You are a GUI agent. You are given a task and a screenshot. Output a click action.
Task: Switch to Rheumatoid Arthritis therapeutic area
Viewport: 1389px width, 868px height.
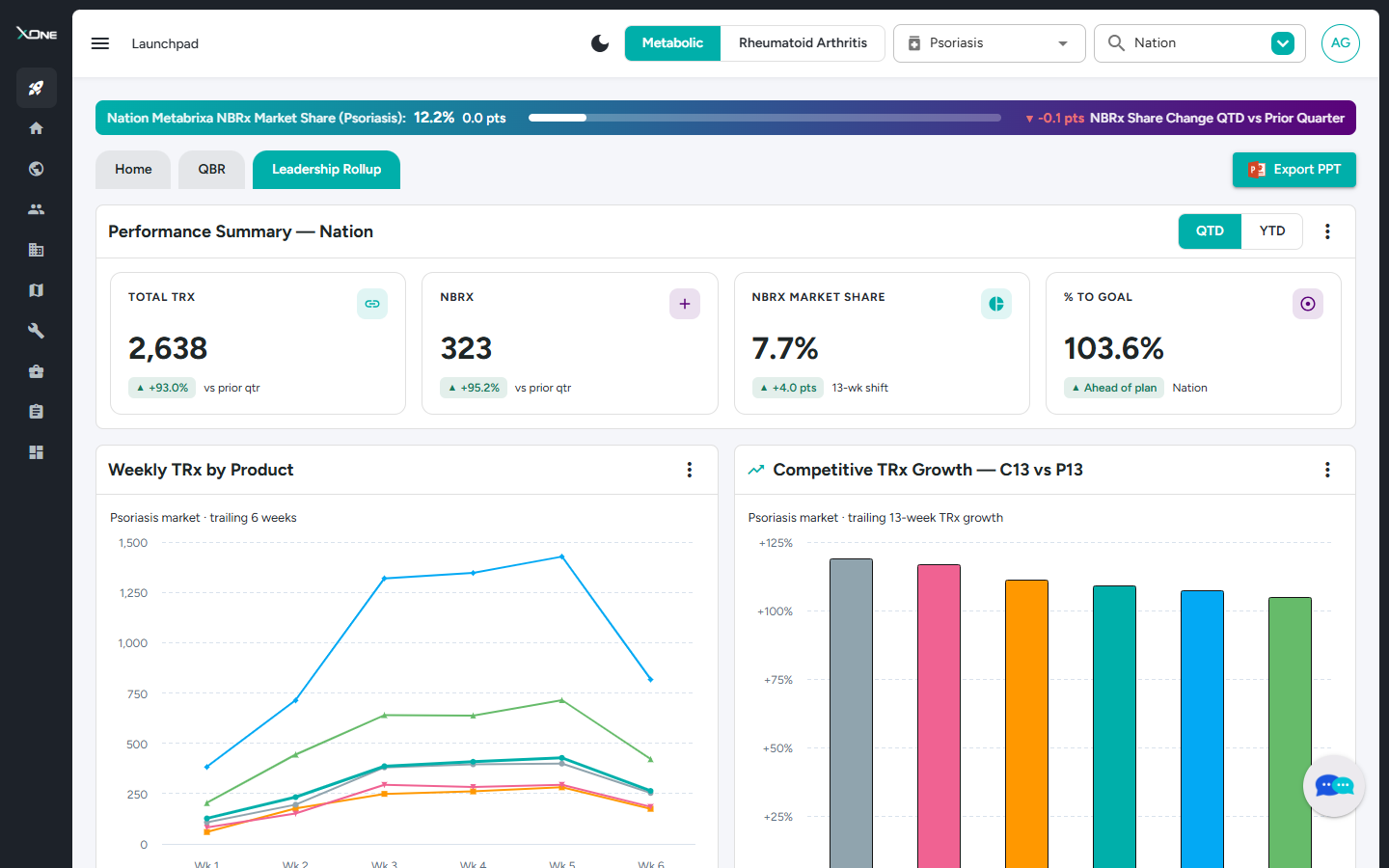pos(803,43)
